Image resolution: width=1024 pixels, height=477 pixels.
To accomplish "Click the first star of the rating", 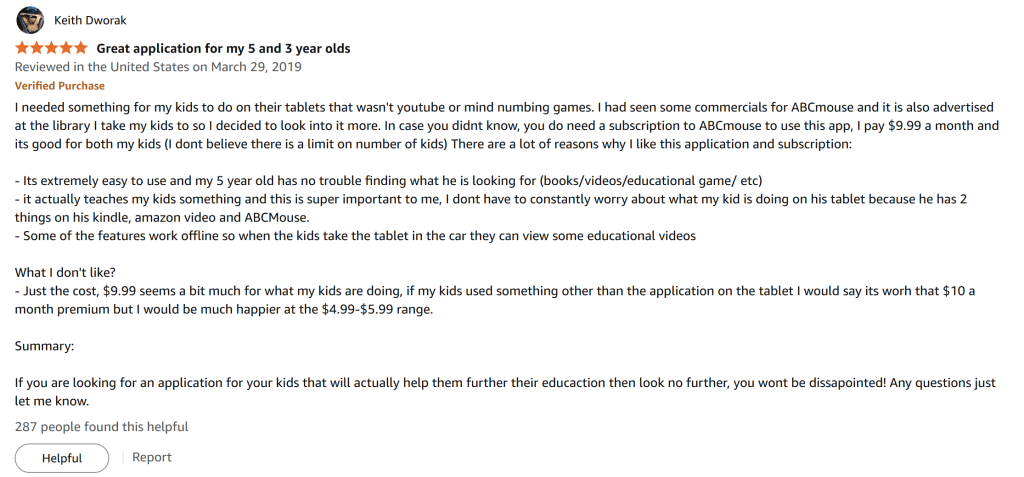I will (x=22, y=48).
